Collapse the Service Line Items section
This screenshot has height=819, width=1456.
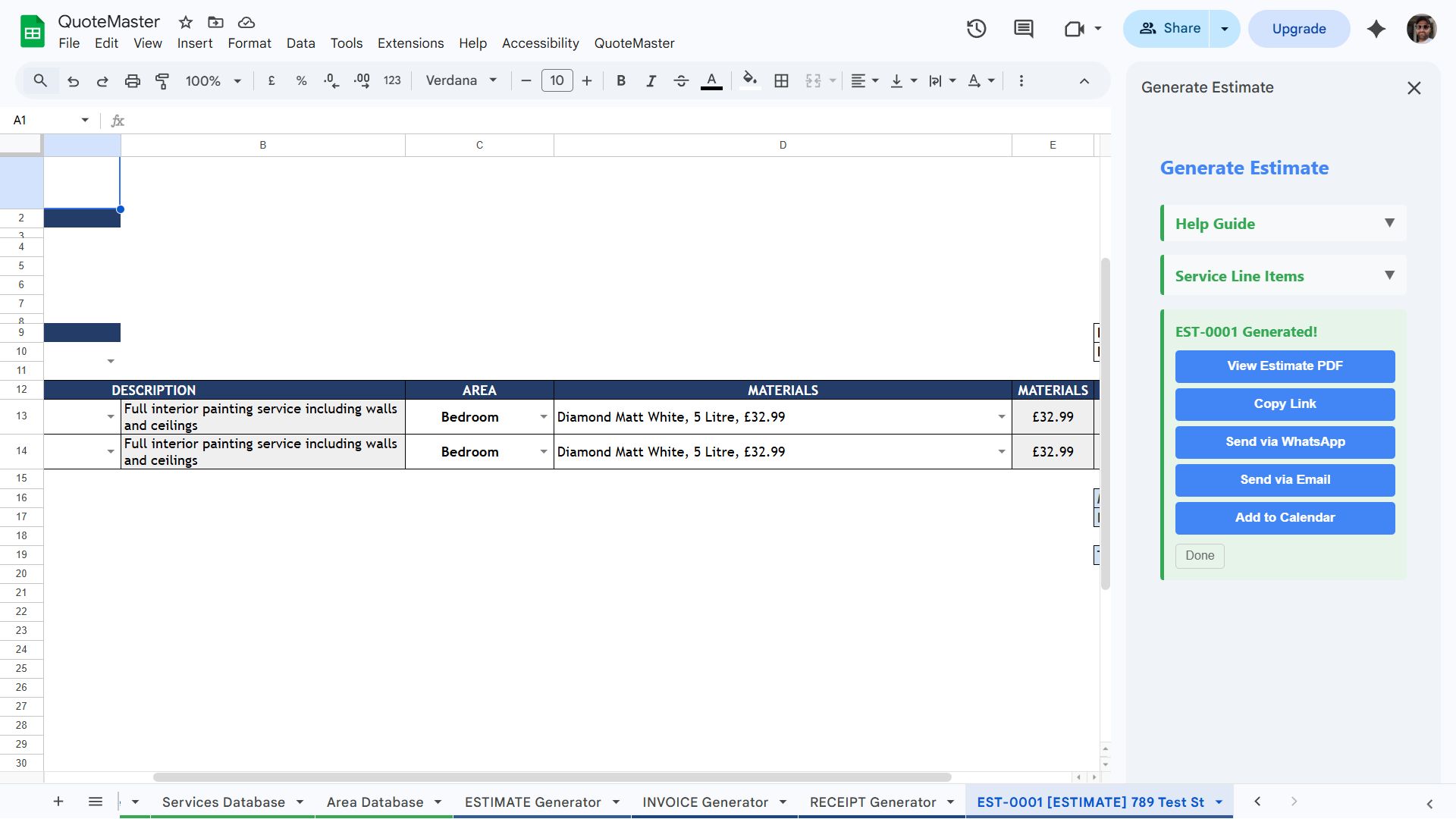[1390, 275]
